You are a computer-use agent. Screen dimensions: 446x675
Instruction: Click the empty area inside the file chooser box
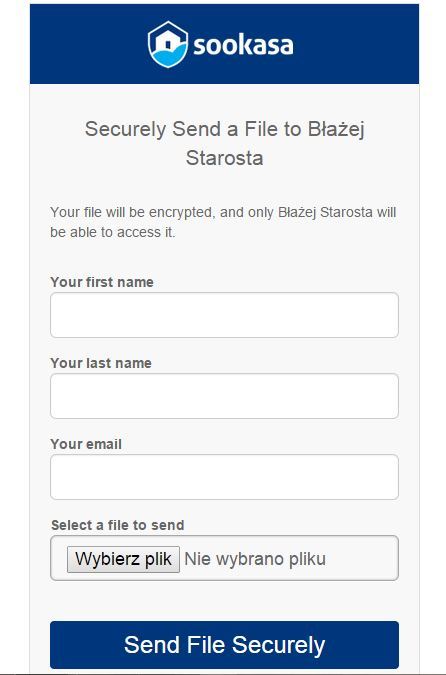(x=362, y=558)
